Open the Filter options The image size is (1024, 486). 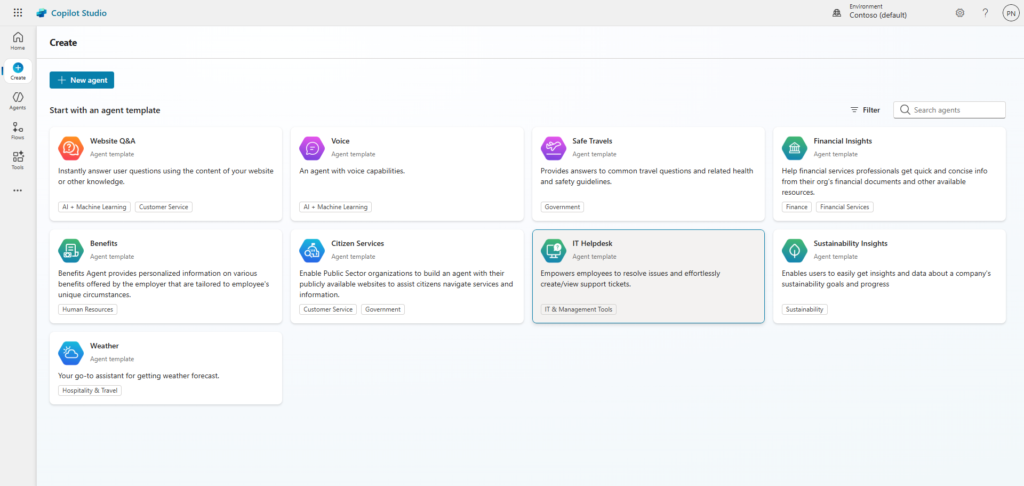point(865,110)
